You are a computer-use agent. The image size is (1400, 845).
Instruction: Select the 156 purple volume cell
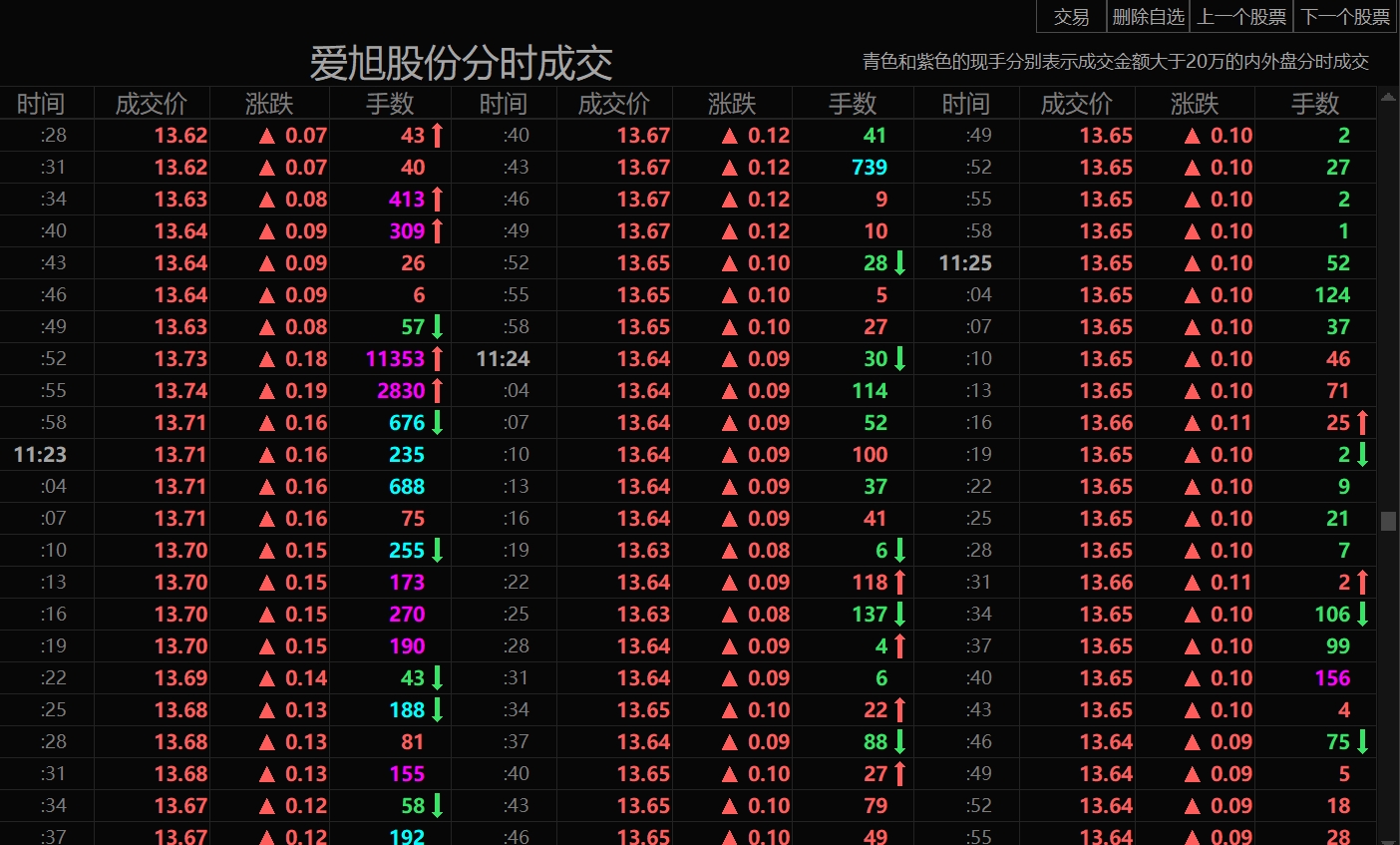[x=1332, y=678]
